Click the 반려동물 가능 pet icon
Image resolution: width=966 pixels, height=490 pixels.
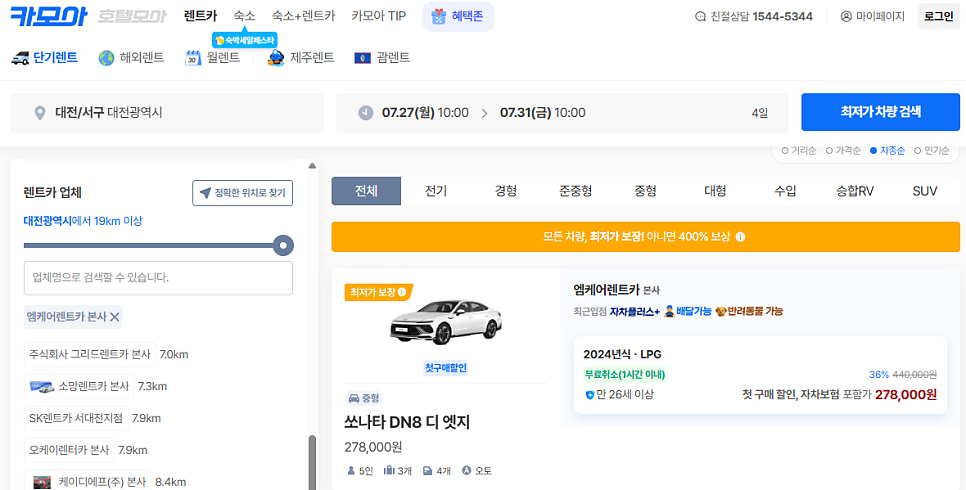click(721, 311)
